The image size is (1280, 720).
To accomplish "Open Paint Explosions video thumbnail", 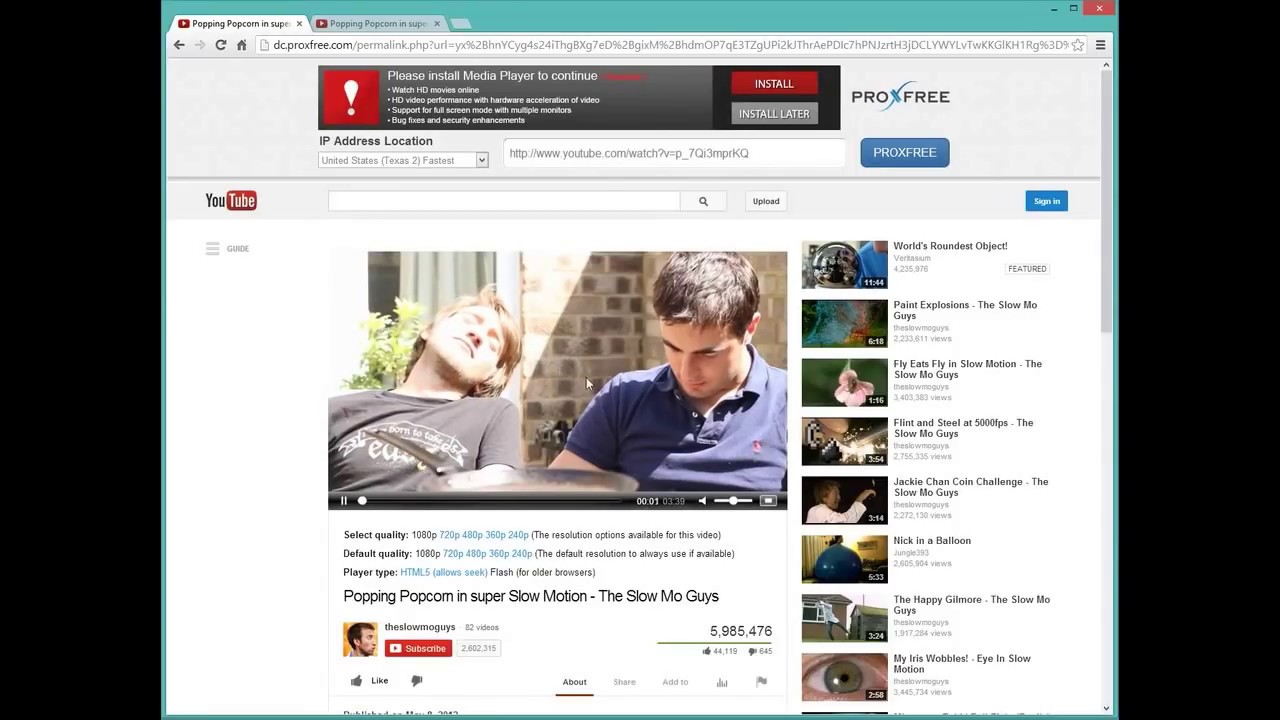I will pos(844,323).
